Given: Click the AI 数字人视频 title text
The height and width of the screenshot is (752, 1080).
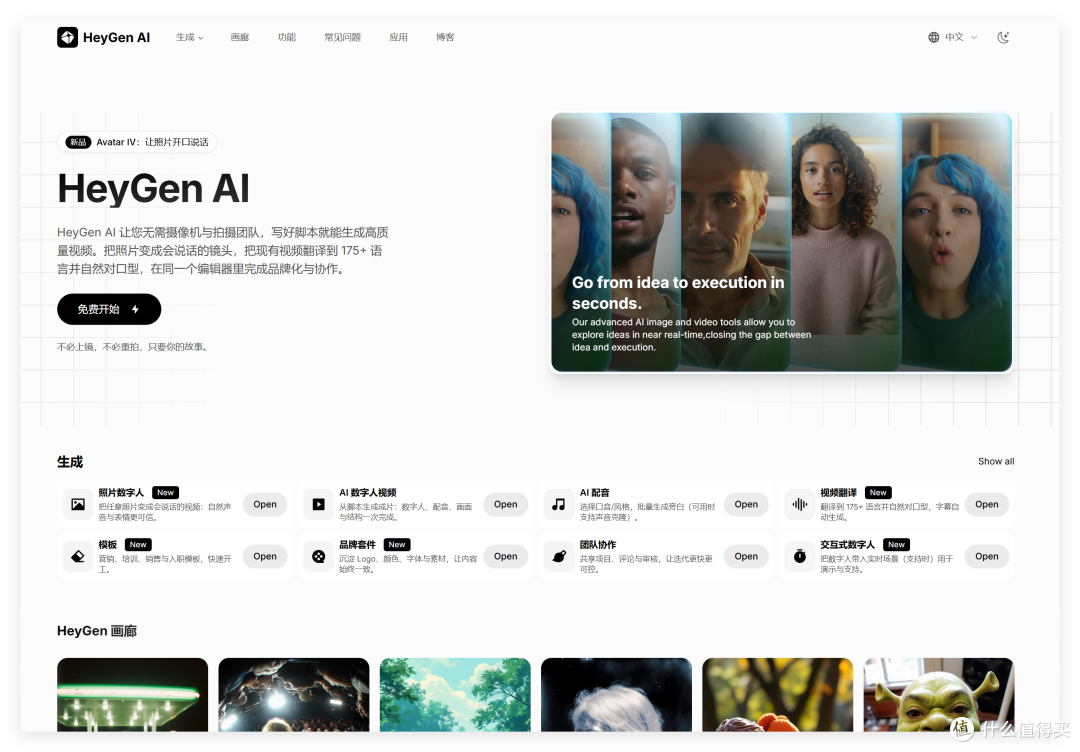Looking at the screenshot, I should pos(367,492).
